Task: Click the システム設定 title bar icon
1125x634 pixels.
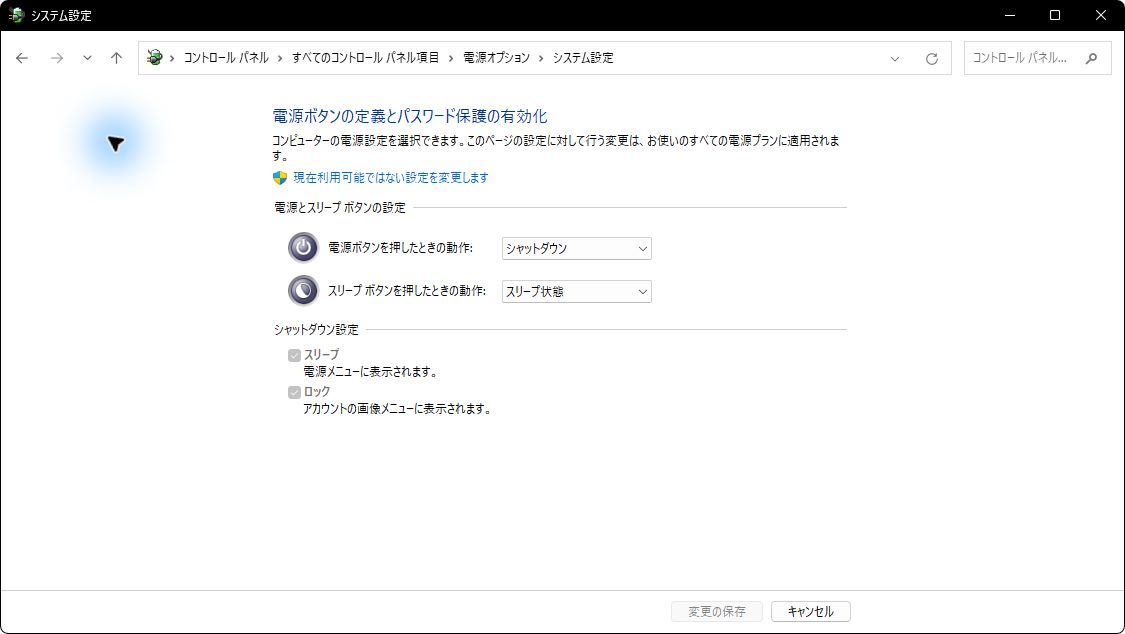Action: click(x=16, y=15)
